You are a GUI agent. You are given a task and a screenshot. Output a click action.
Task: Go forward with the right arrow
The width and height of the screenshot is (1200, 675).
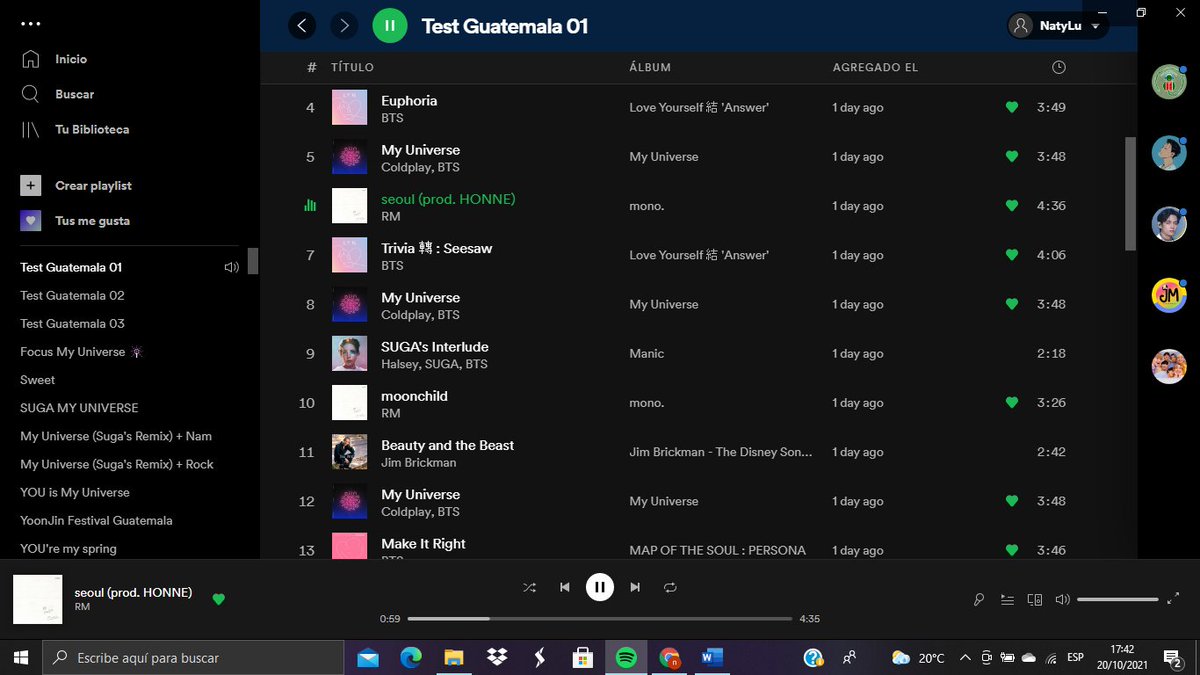tap(344, 26)
